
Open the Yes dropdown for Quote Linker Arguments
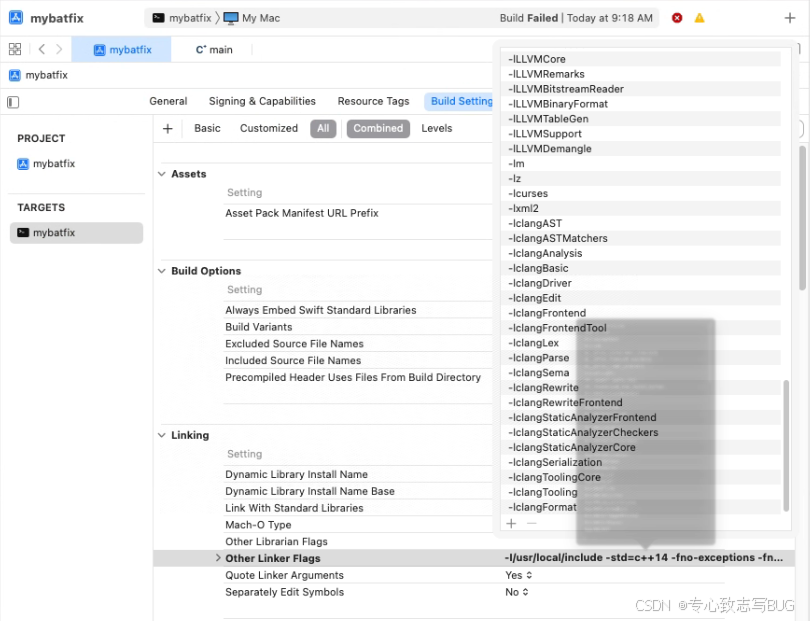coord(518,575)
